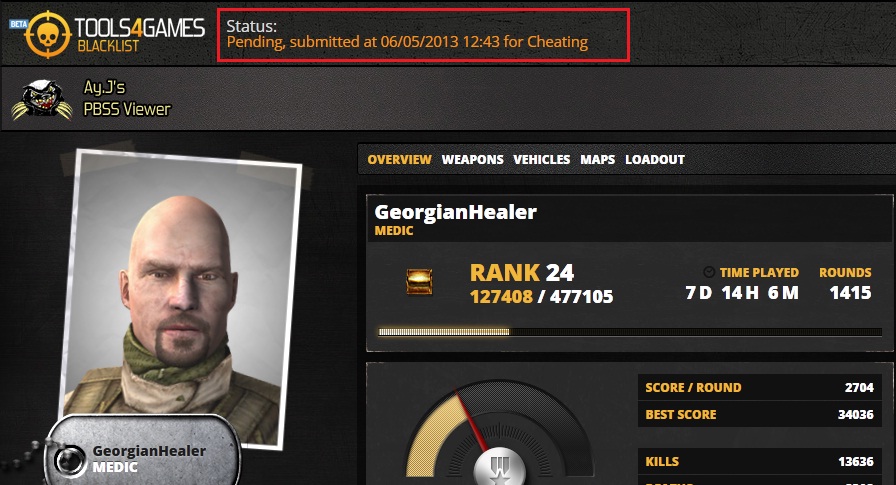The height and width of the screenshot is (485, 896).
Task: Open the Overview tab
Action: (x=399, y=159)
